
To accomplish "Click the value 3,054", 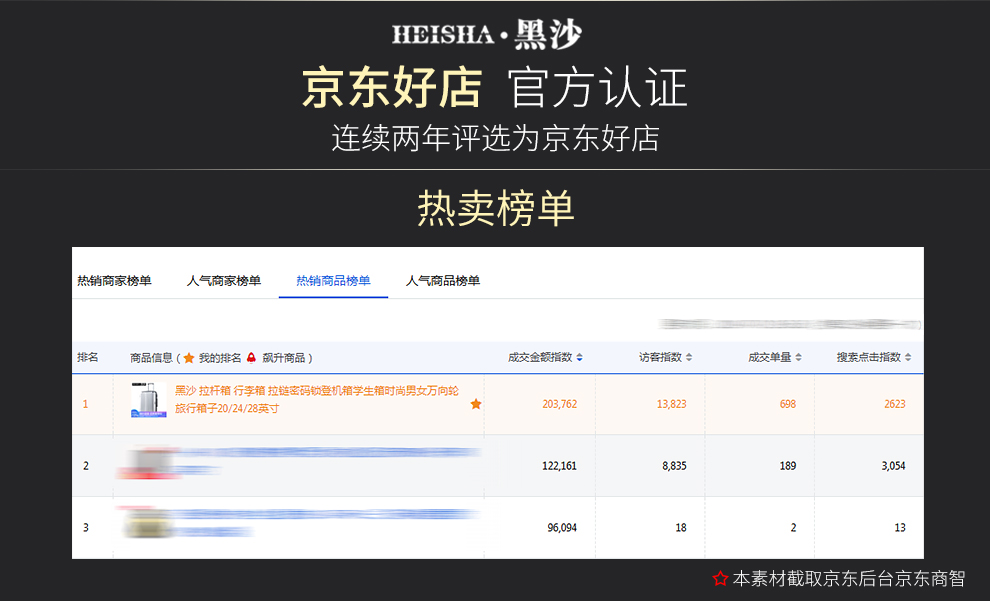I will pos(893,466).
